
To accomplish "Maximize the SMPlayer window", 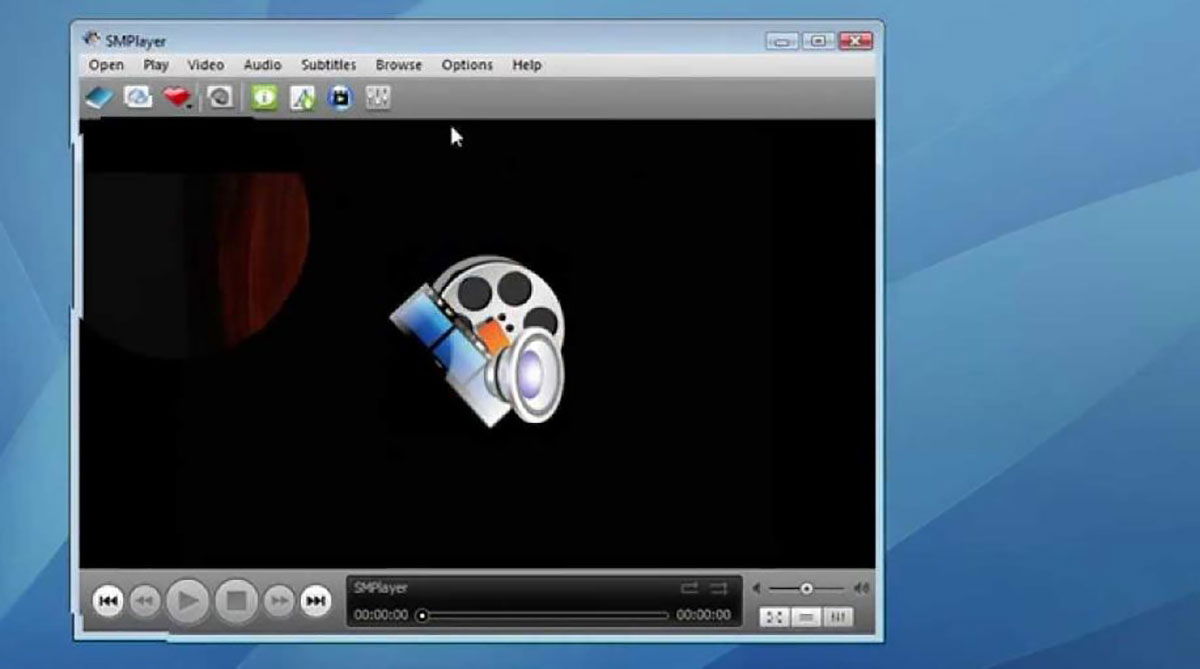I will pos(818,41).
